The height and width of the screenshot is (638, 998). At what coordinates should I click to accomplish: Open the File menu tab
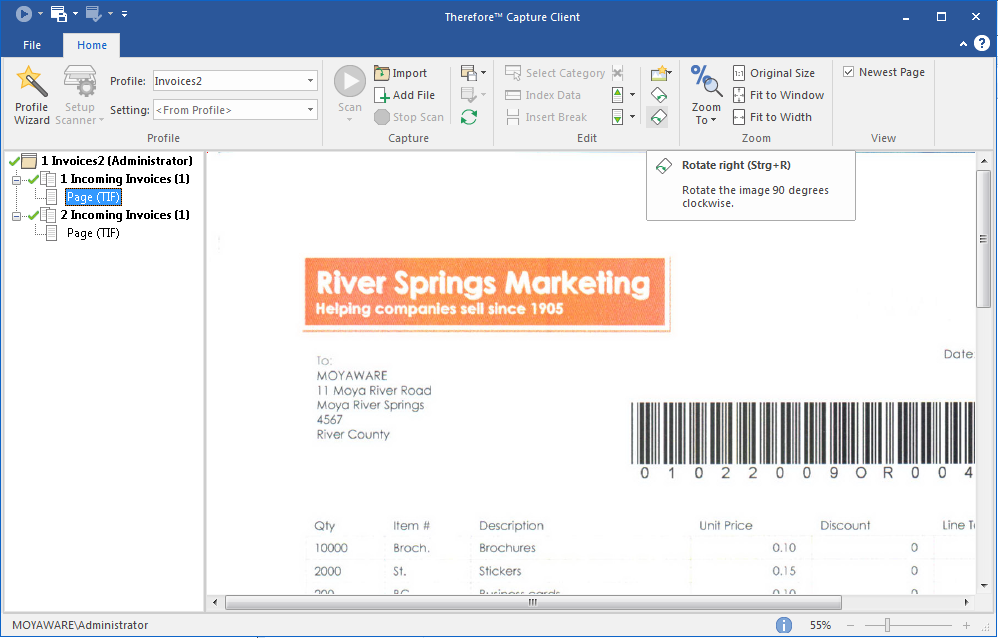[32, 45]
